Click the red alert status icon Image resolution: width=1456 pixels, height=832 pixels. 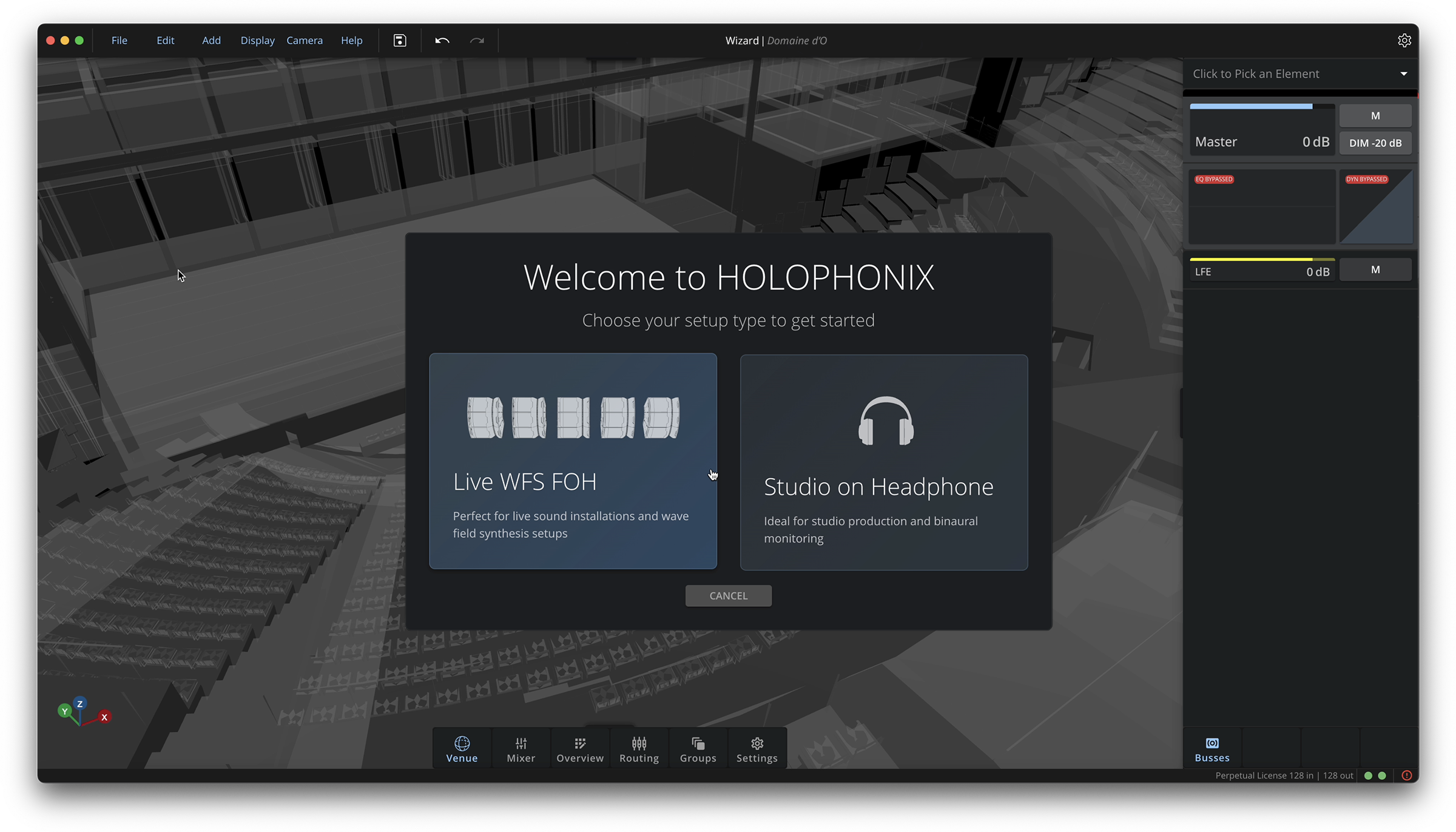1406,776
